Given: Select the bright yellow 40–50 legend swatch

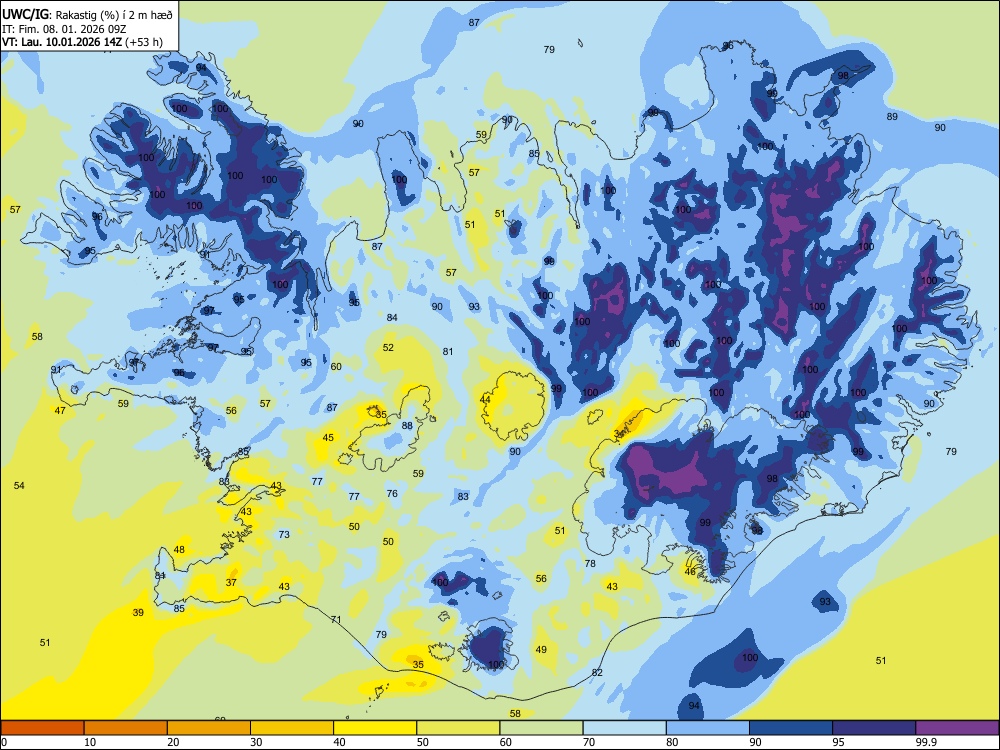Looking at the screenshot, I should coord(375,728).
